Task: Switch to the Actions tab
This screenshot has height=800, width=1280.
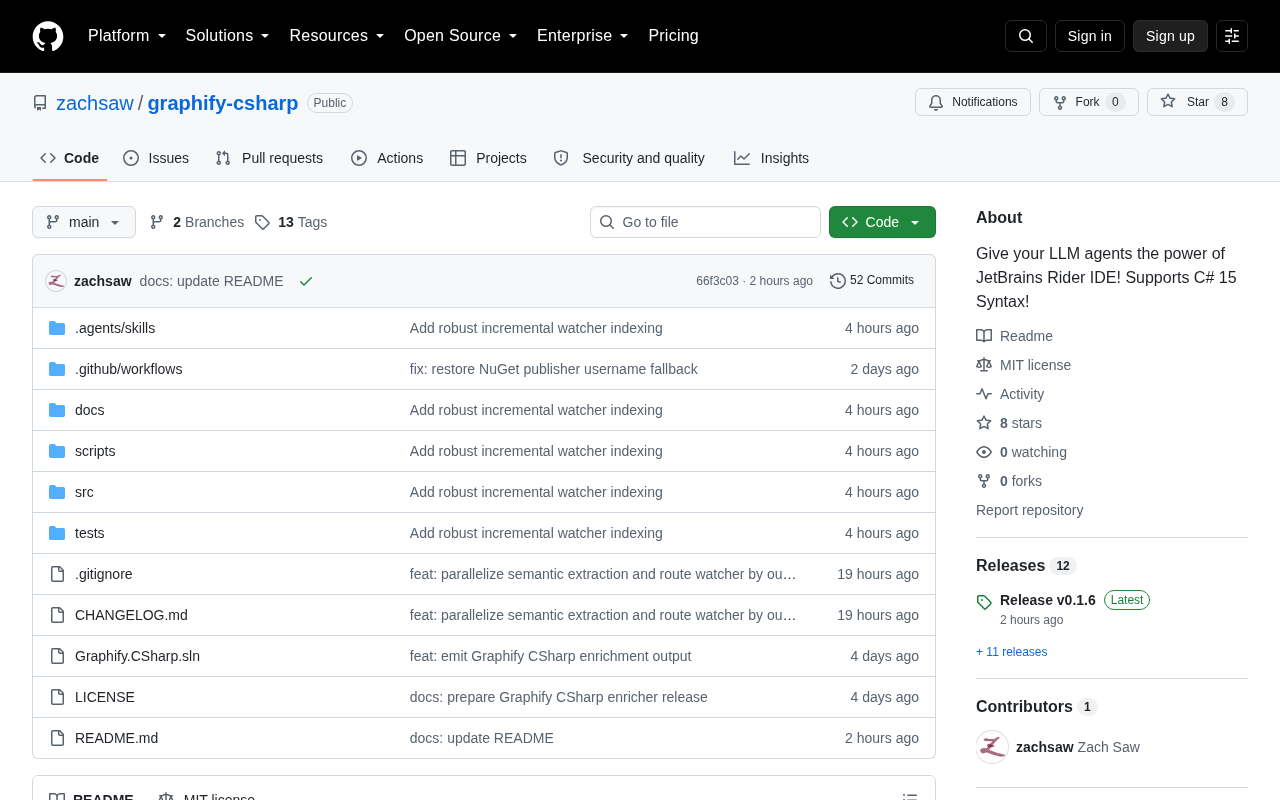Action: coord(387,158)
